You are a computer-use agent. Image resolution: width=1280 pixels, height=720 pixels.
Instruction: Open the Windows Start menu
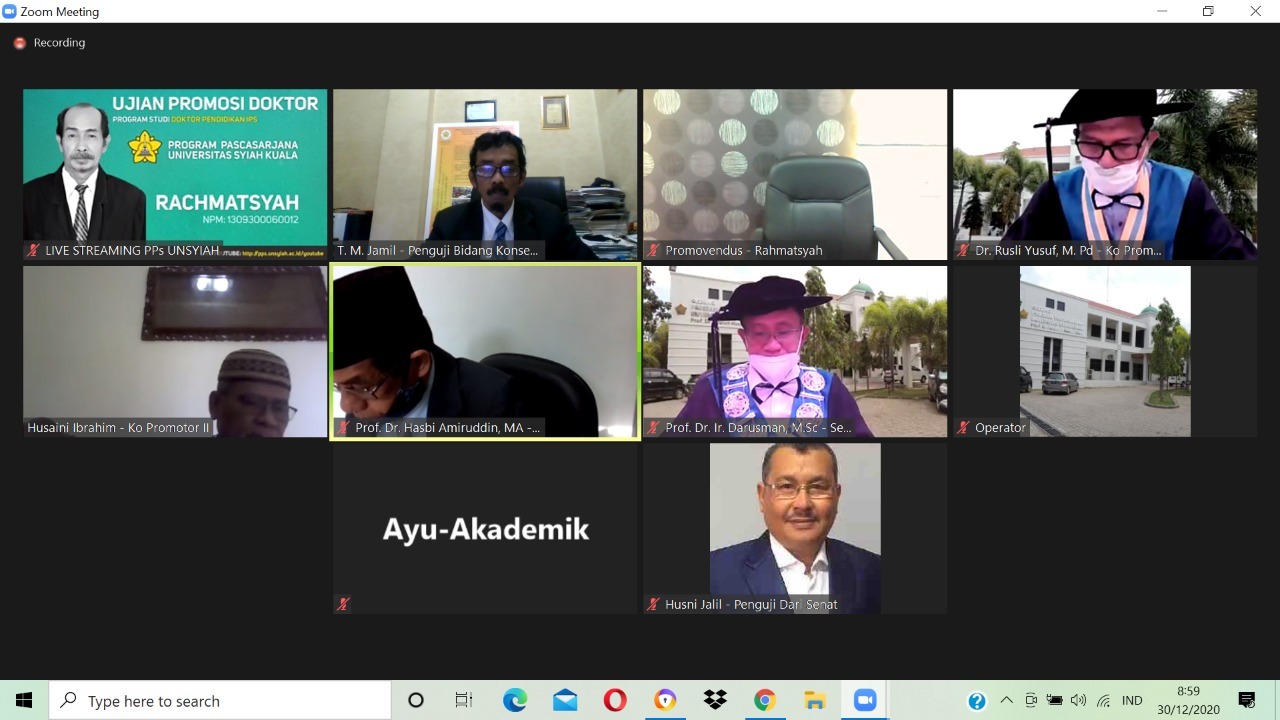pos(24,701)
